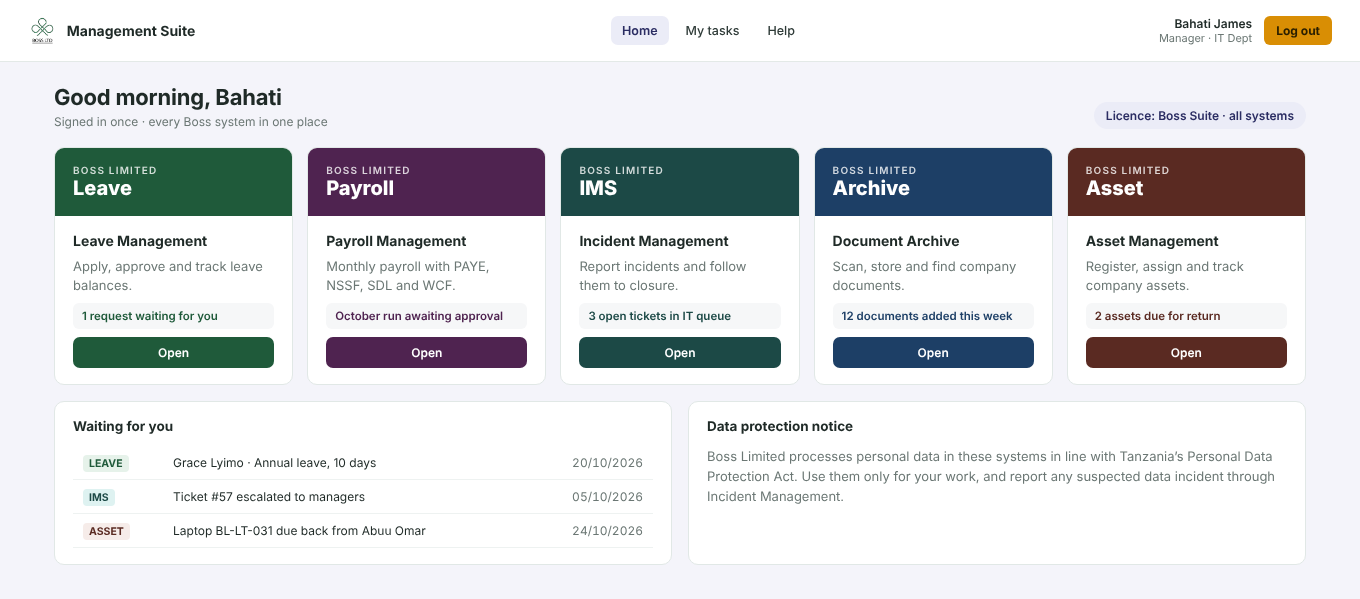The height and width of the screenshot is (599, 1360).
Task: Click 'October run awaiting approval' status
Action: click(426, 316)
